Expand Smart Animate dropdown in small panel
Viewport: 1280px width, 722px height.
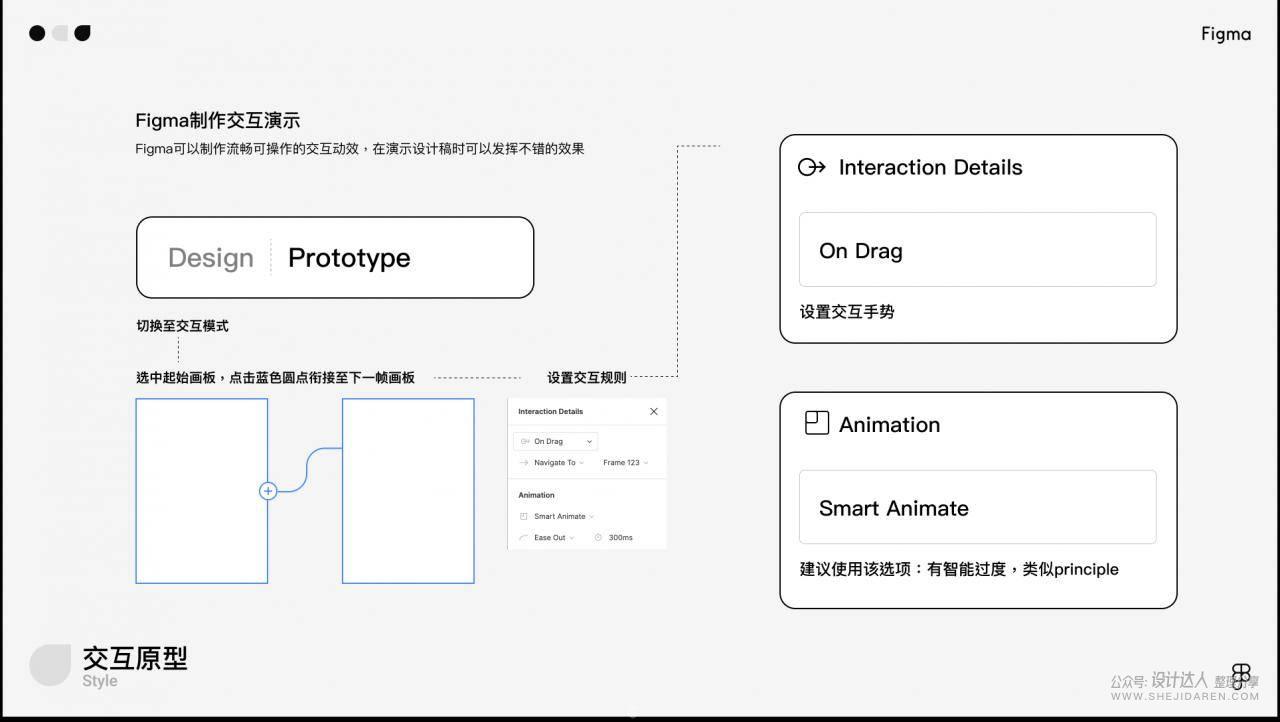tap(564, 516)
